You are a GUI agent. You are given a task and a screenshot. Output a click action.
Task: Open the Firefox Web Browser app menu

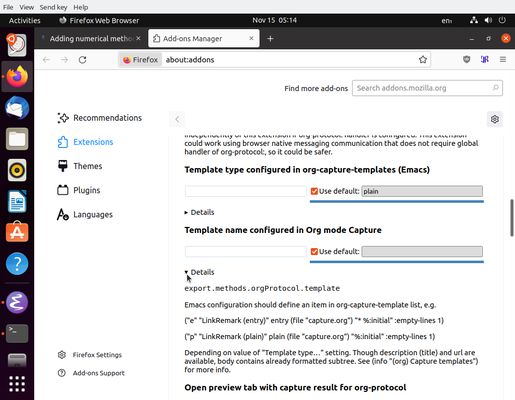click(99, 20)
